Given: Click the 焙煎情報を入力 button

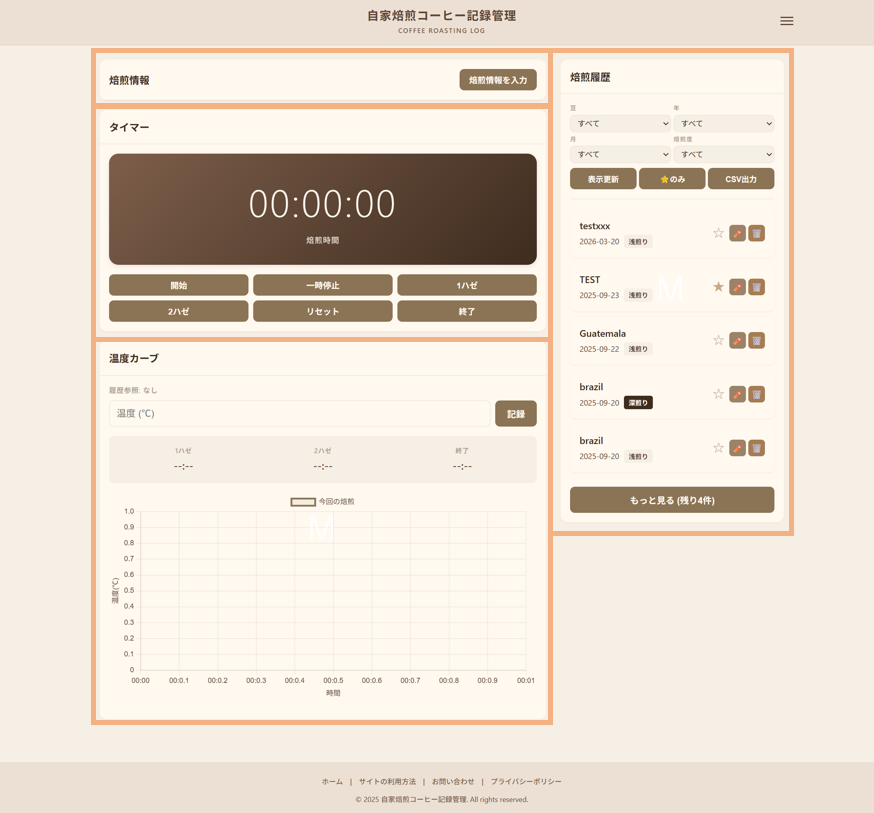Looking at the screenshot, I should 498,80.
